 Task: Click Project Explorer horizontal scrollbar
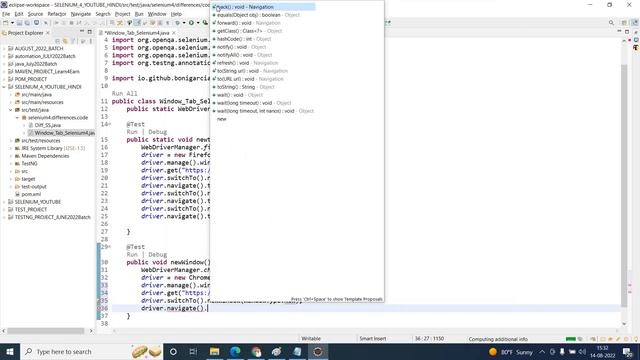[x=46, y=331]
